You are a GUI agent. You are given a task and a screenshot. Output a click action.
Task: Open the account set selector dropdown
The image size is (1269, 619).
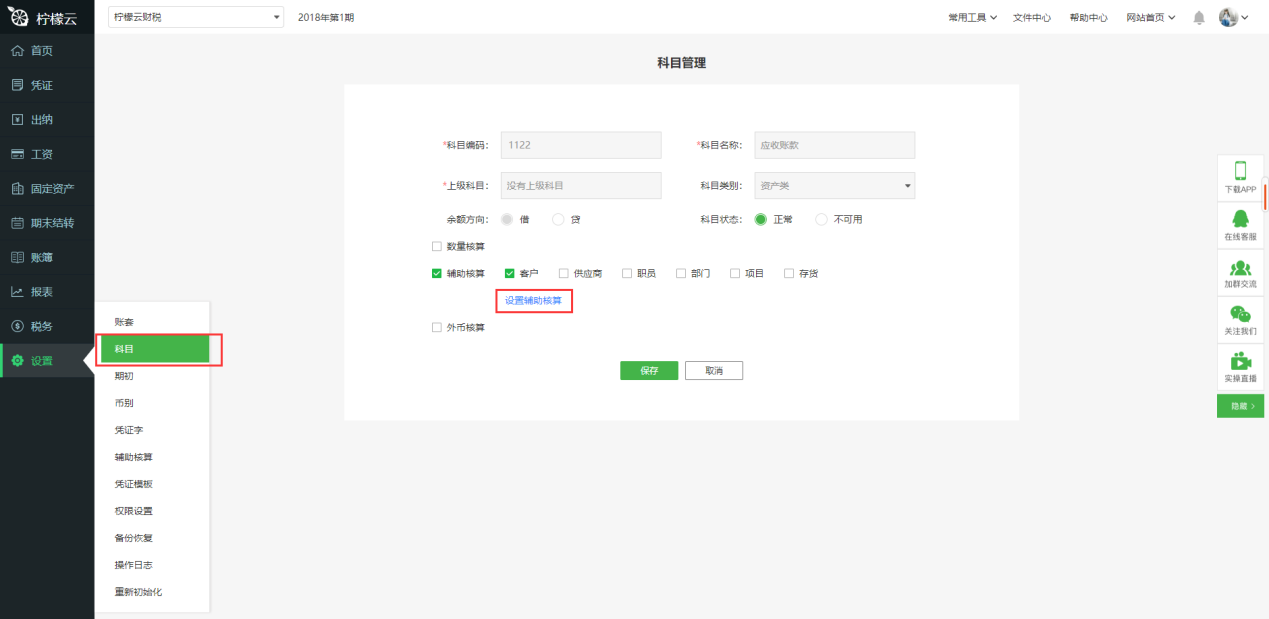point(195,17)
